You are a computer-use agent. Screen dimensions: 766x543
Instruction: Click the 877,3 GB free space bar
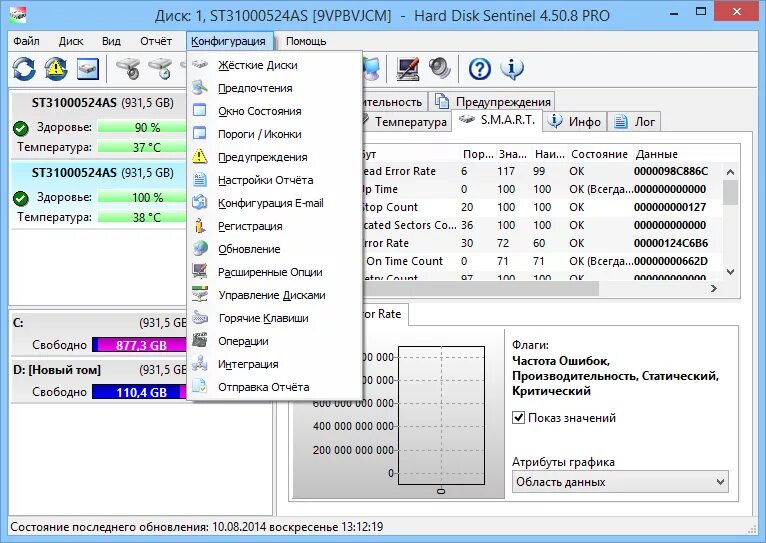[x=139, y=345]
